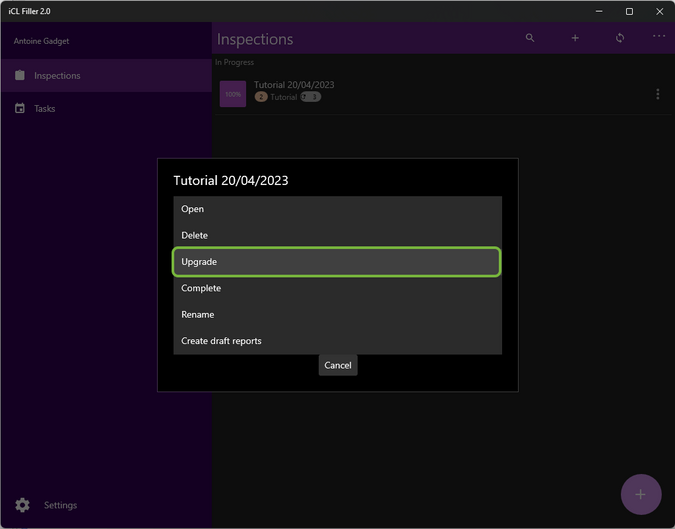Image resolution: width=675 pixels, height=529 pixels.
Task: Open Settings label in the sidebar
Action: click(60, 505)
